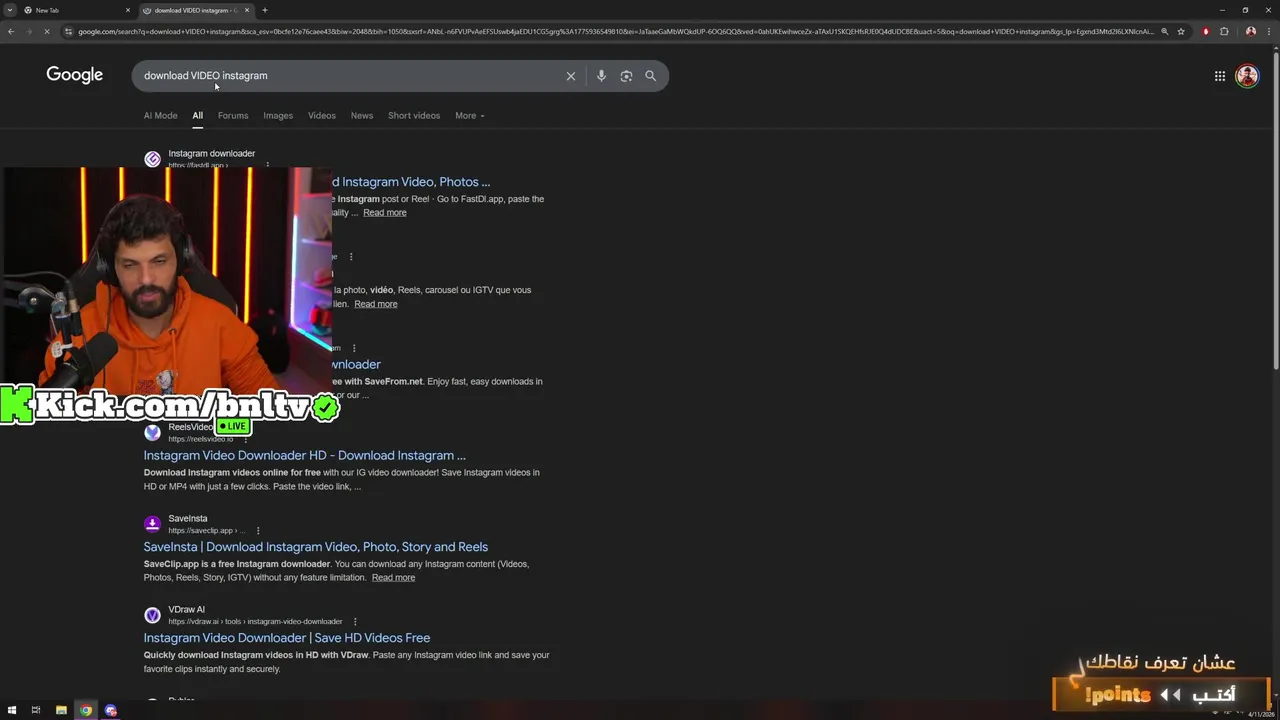Go back in browser history
The height and width of the screenshot is (720, 1280).
click(x=10, y=32)
